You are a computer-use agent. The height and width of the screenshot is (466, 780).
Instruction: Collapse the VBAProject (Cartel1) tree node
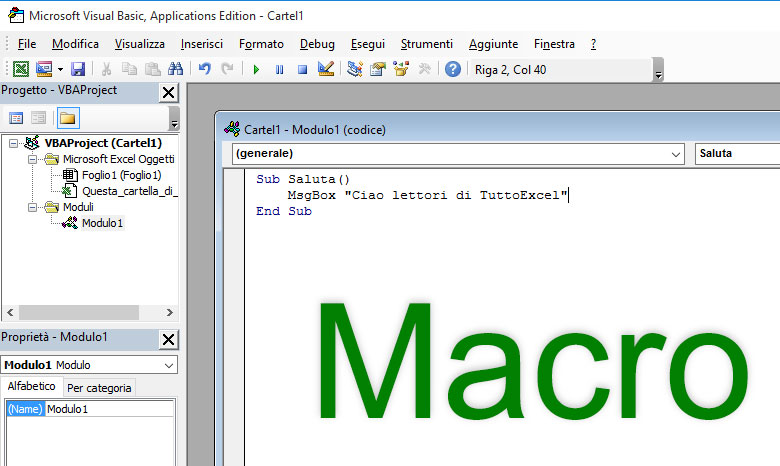click(x=13, y=144)
